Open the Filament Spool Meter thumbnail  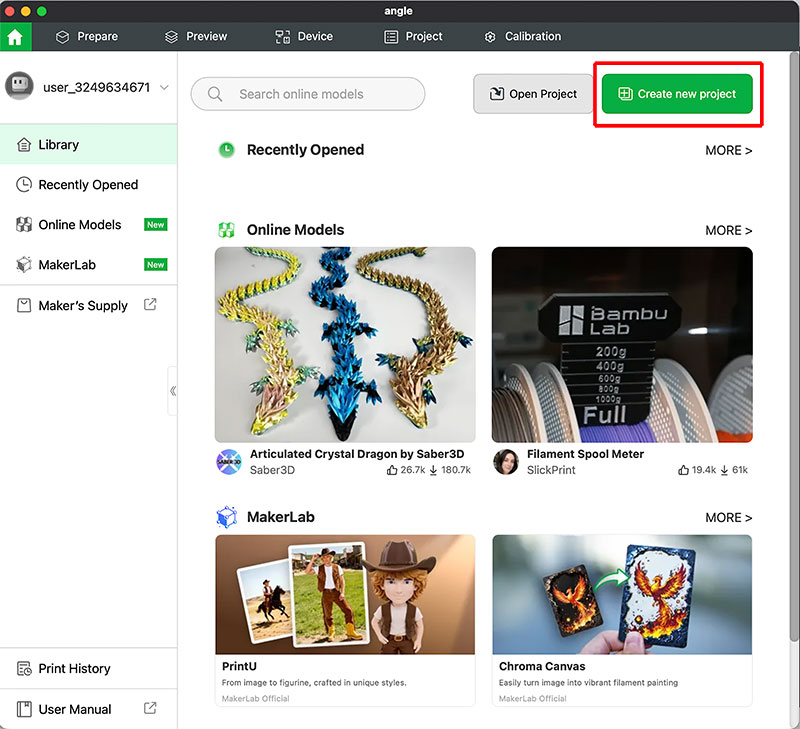click(622, 345)
